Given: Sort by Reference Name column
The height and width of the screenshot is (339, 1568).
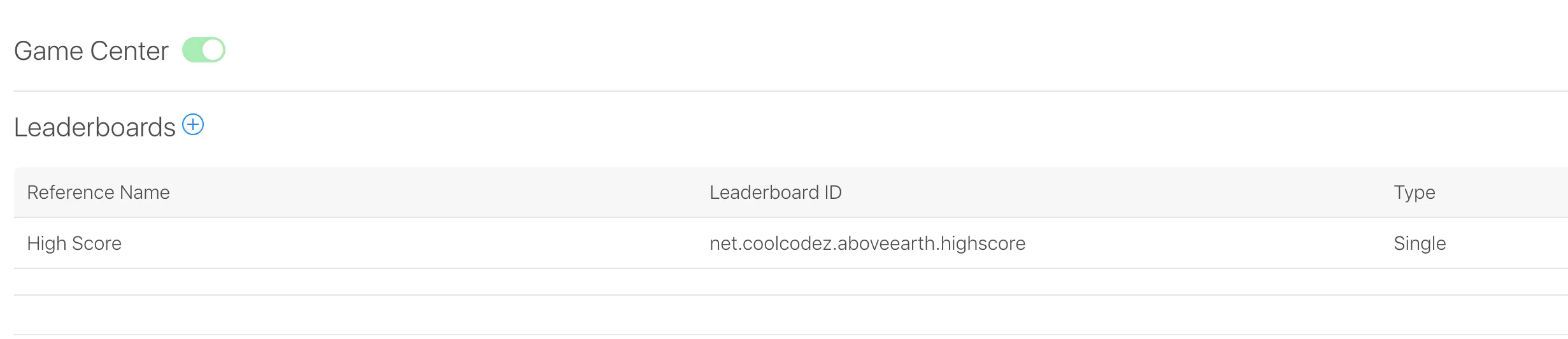Looking at the screenshot, I should [x=98, y=192].
